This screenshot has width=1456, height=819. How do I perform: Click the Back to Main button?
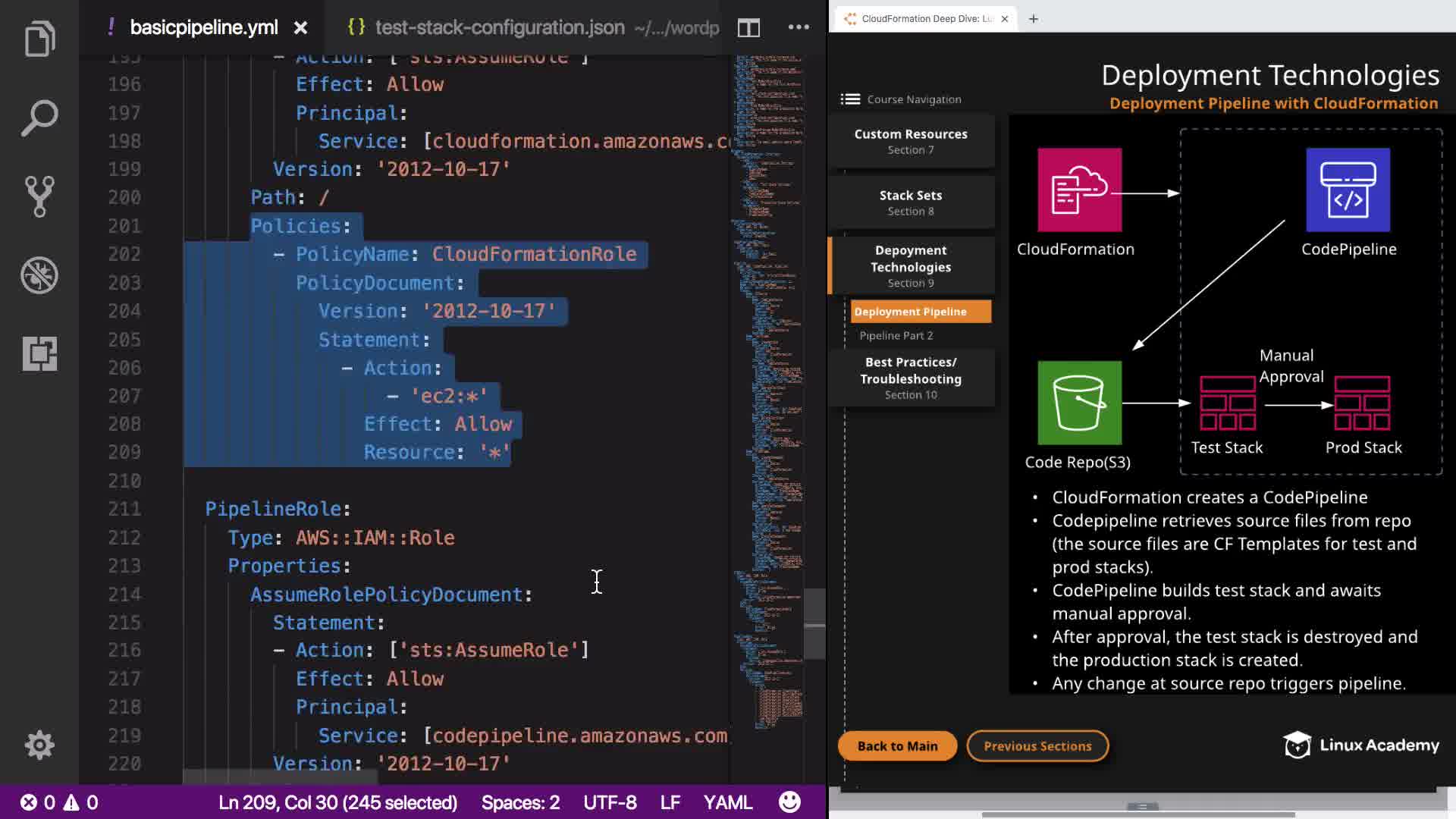coord(897,746)
